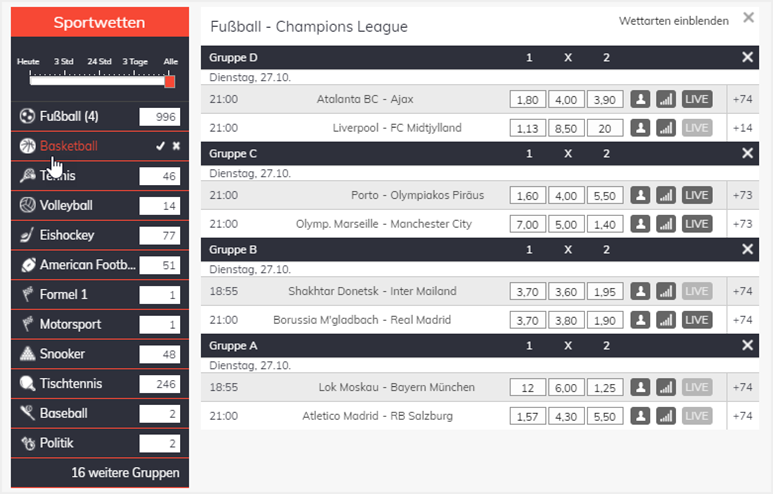
Task: Click LIVE icon for Borussia M'gladbach - Real Madrid
Action: 697,320
